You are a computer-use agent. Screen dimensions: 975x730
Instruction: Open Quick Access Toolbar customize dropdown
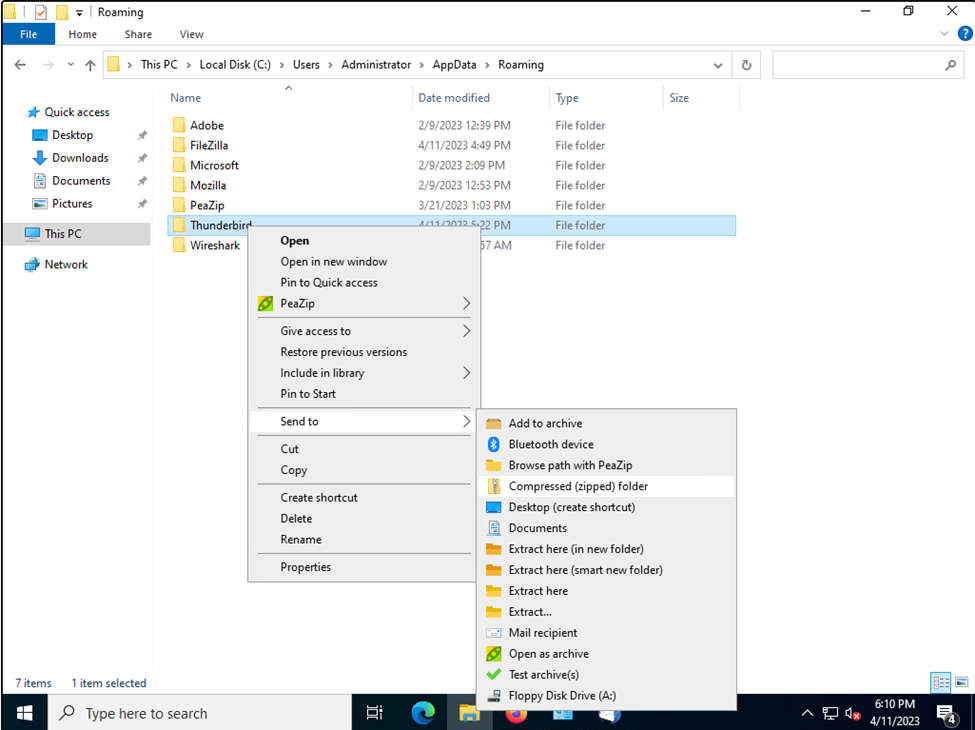[x=79, y=12]
